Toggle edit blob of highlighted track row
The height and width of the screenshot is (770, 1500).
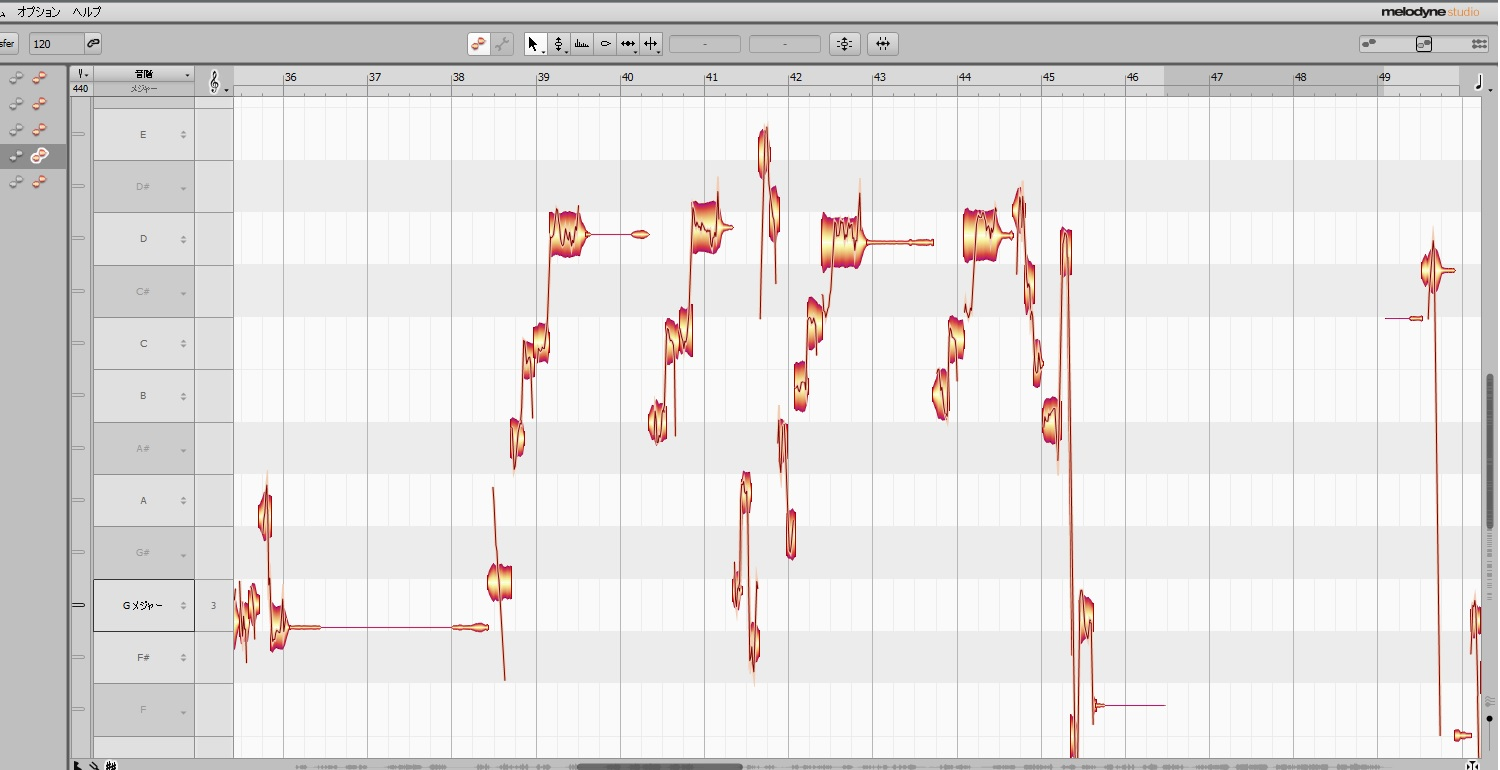pyautogui.click(x=40, y=156)
